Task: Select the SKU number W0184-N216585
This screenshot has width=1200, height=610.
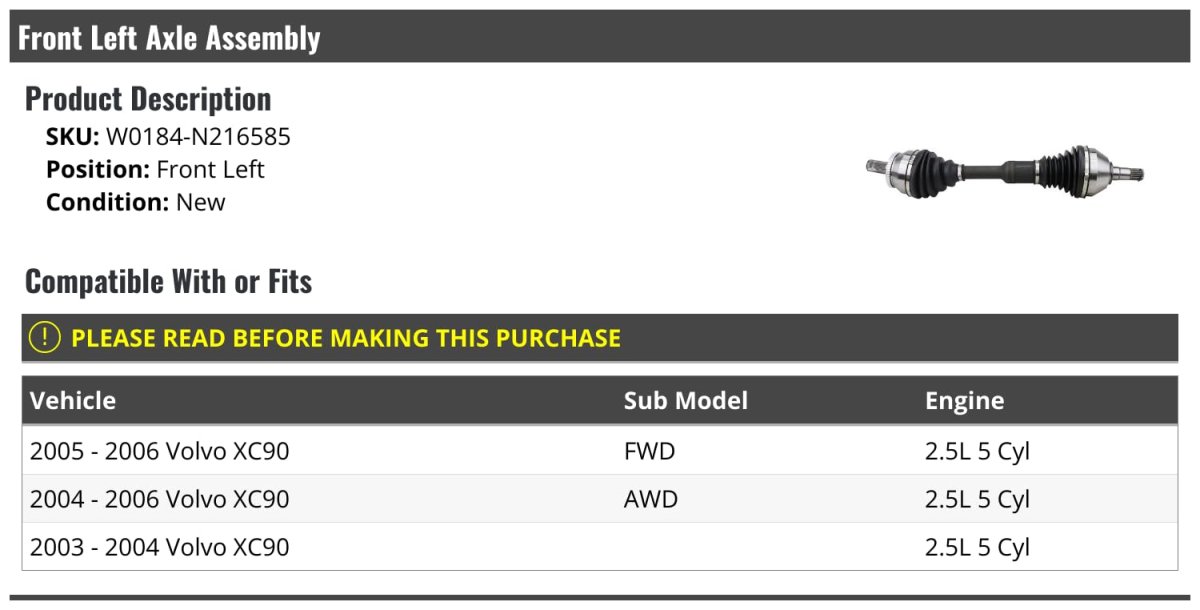Action: pyautogui.click(x=198, y=137)
